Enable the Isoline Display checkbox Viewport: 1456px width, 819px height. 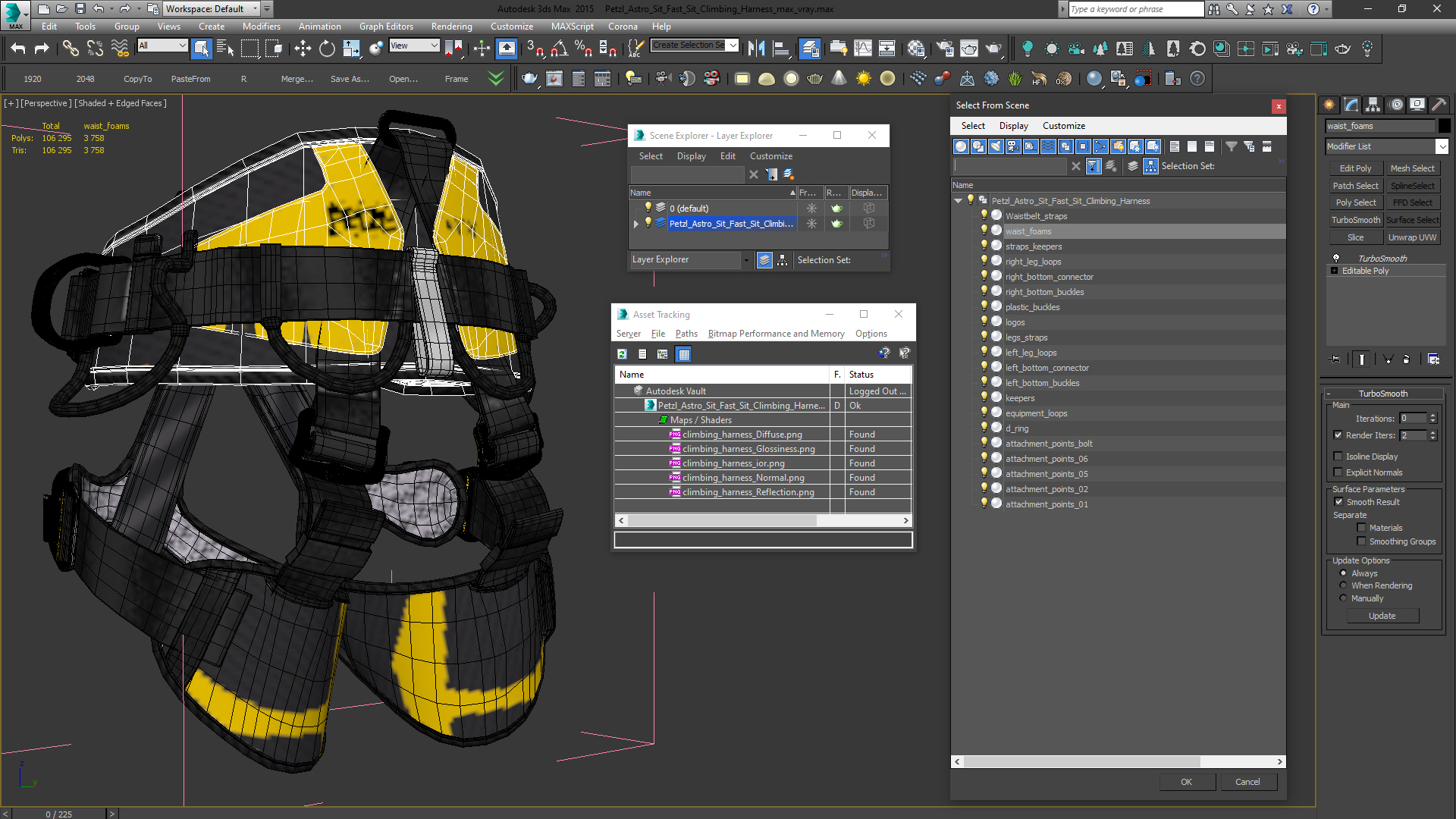click(1338, 457)
